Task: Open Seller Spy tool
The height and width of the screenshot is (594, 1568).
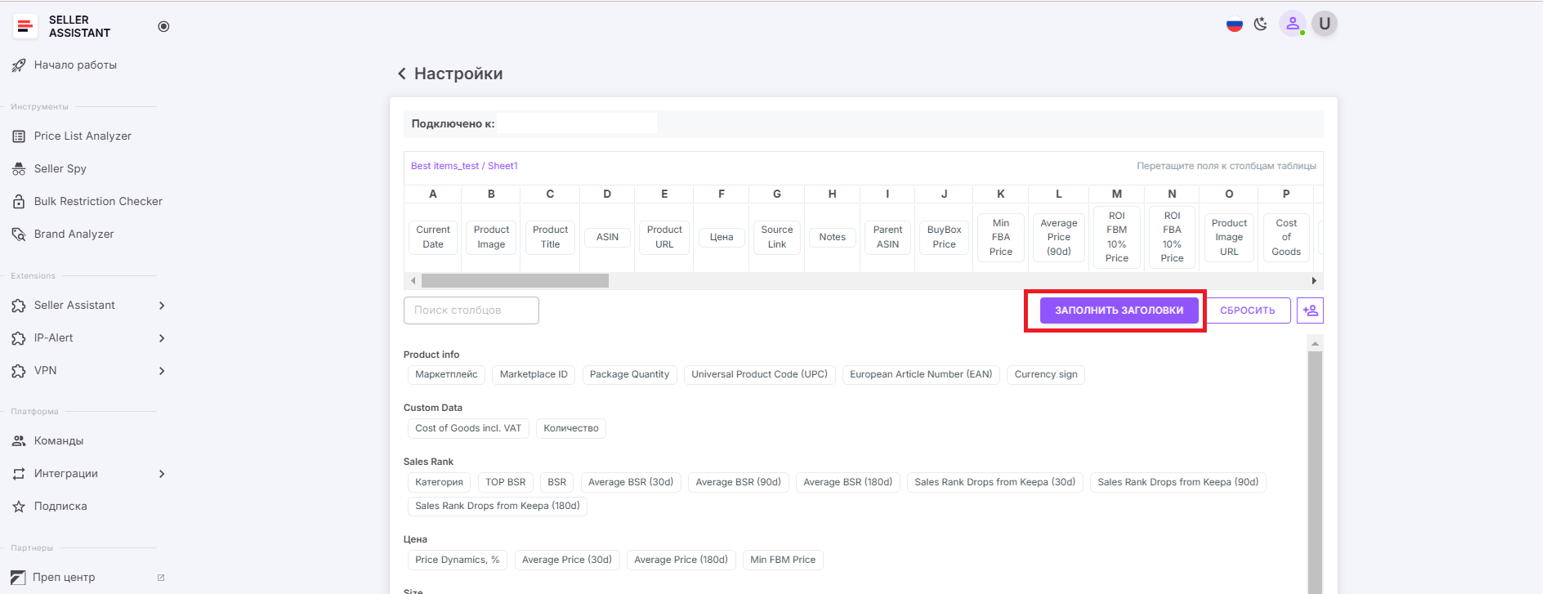Action: pyautogui.click(x=60, y=169)
